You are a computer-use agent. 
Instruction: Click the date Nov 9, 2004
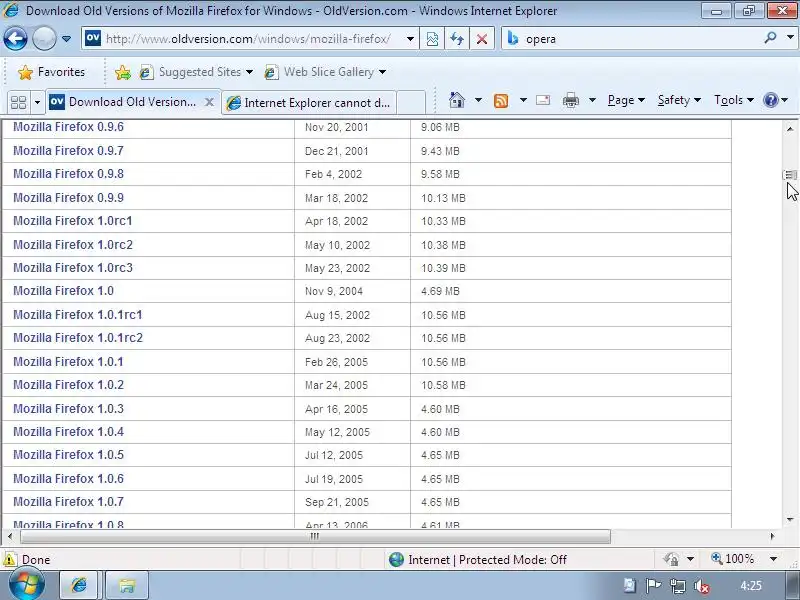[334, 291]
